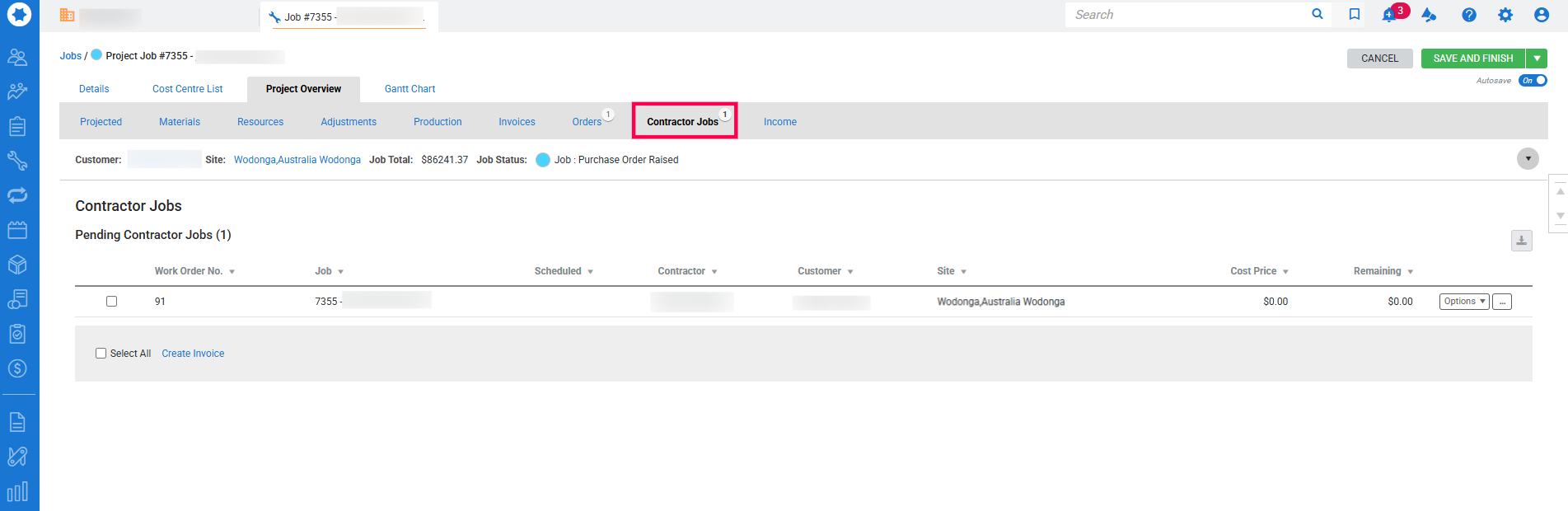Open the help question mark icon
This screenshot has width=1568, height=511.
tap(1468, 15)
